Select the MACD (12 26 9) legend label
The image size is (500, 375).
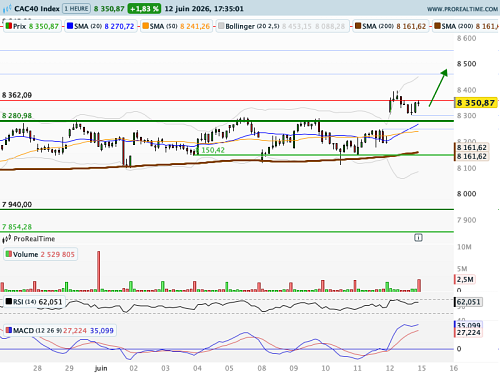point(37,331)
